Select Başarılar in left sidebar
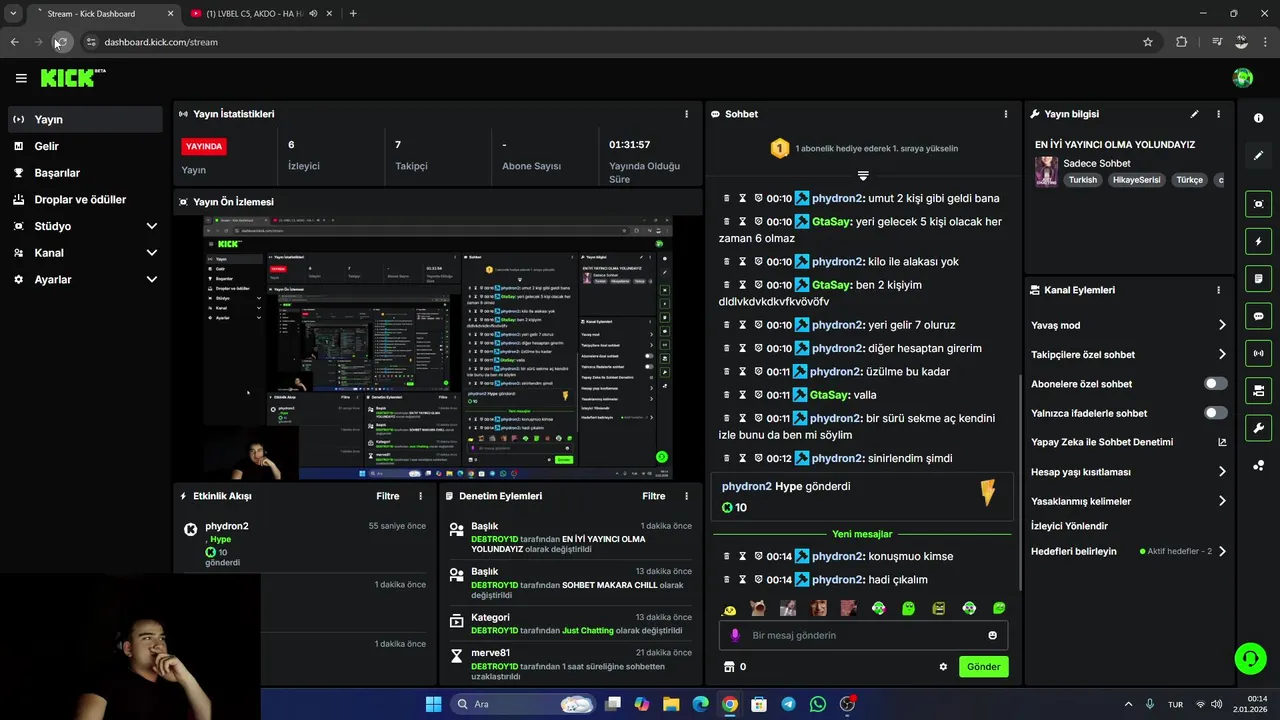 [85, 173]
